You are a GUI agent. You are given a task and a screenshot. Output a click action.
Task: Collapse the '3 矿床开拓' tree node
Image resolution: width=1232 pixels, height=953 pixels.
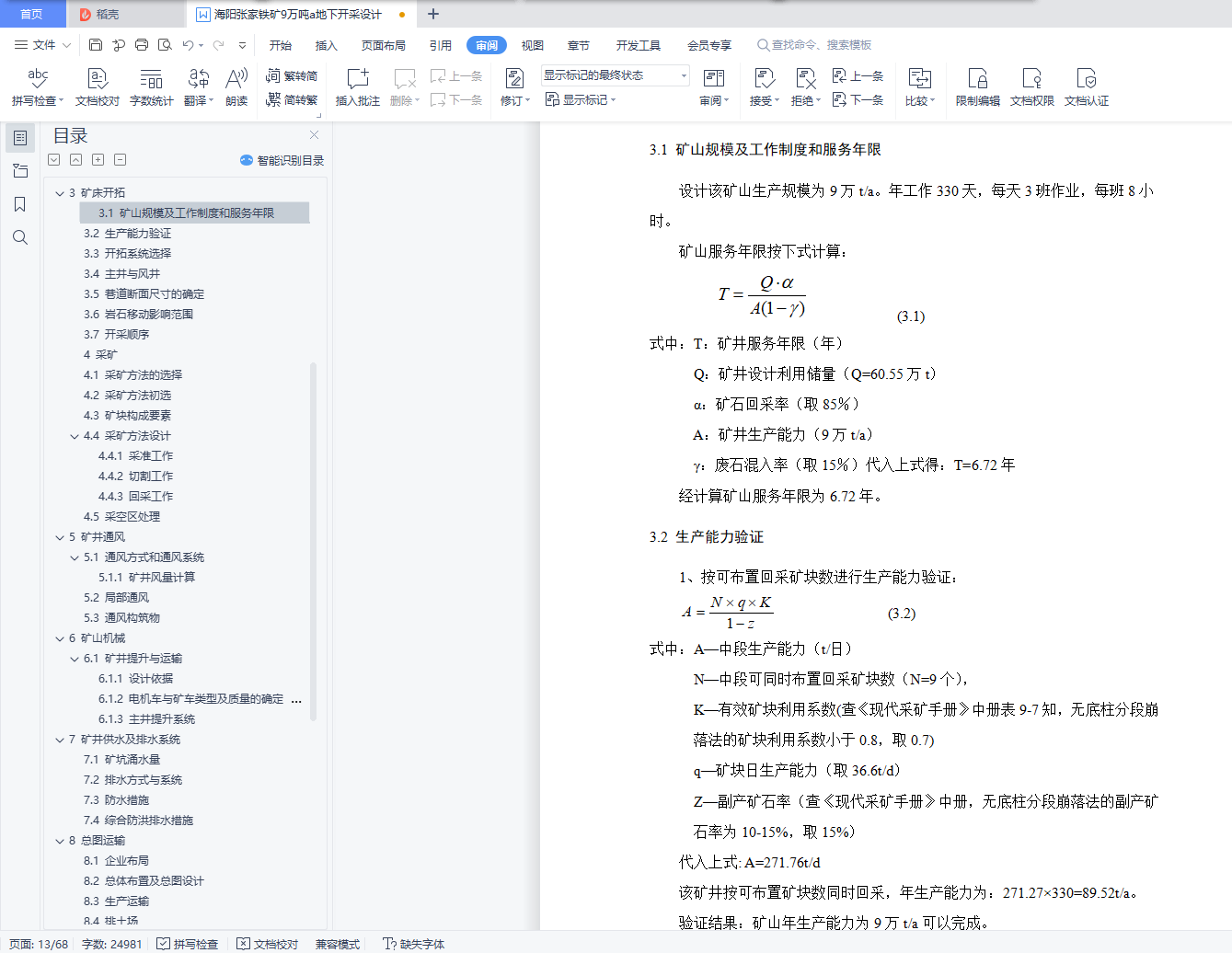(60, 193)
